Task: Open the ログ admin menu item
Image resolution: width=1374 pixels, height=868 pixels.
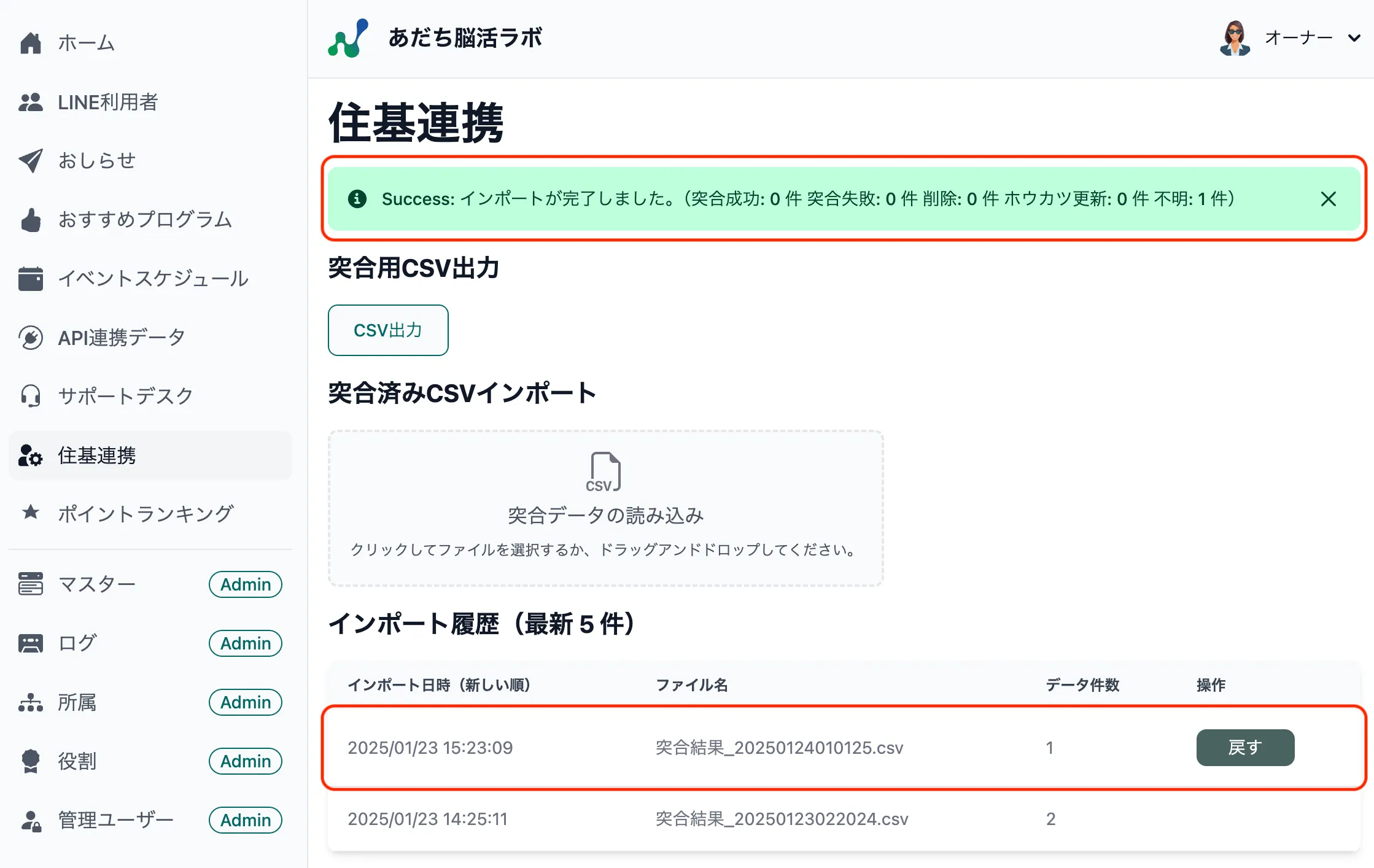Action: click(77, 643)
